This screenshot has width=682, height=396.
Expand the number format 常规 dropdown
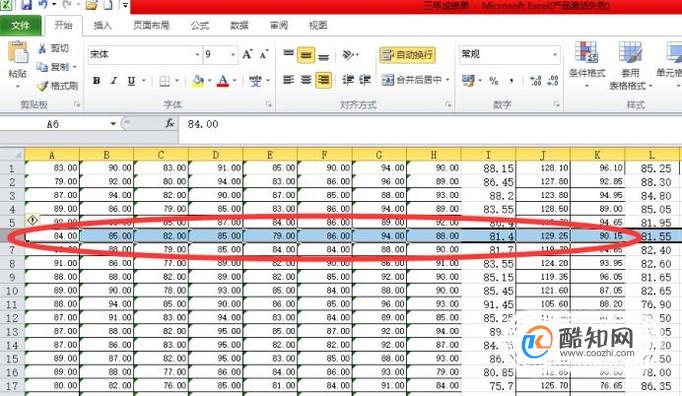[x=555, y=54]
